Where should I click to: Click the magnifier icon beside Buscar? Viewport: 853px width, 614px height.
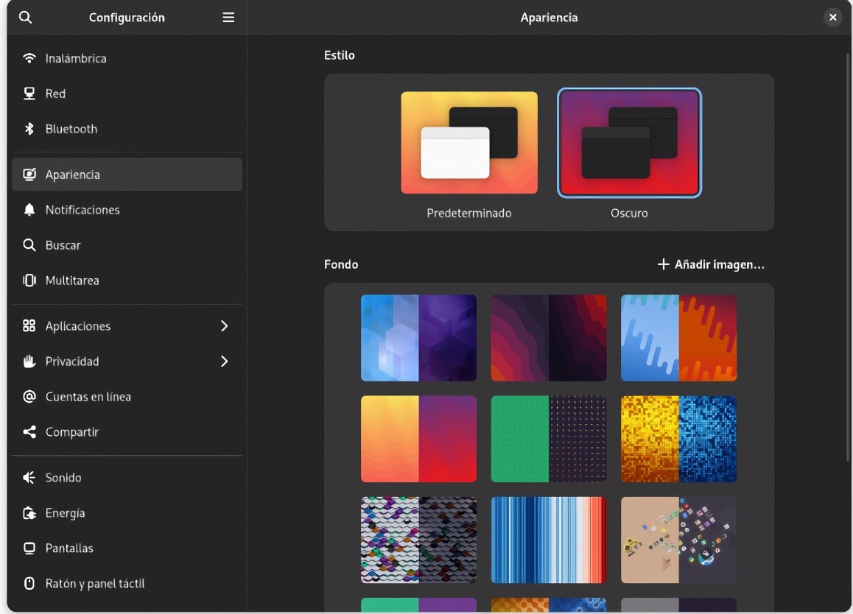tap(29, 245)
